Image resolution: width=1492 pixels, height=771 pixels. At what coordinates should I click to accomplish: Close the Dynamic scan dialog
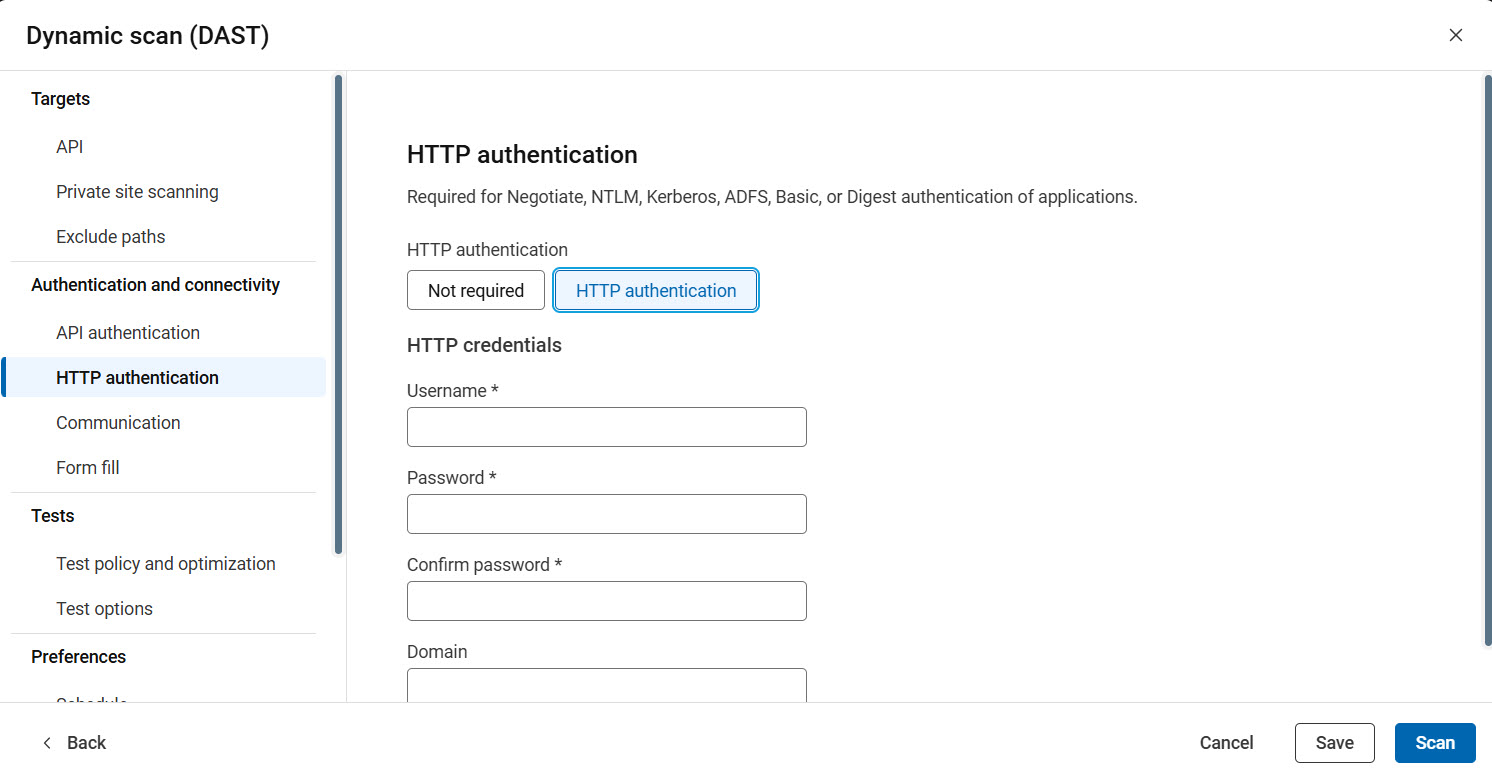pyautogui.click(x=1456, y=34)
